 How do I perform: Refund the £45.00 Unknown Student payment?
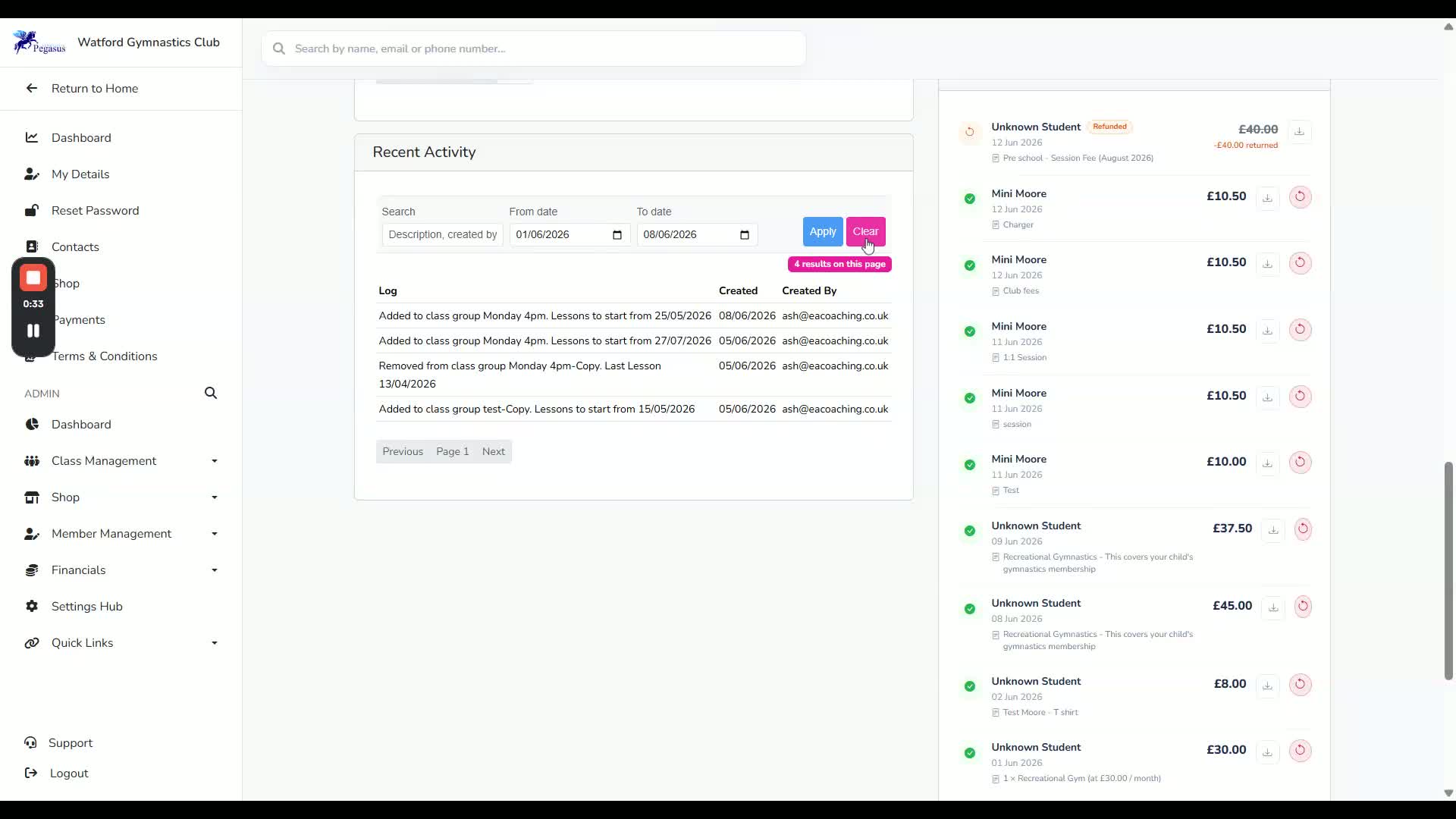point(1303,606)
